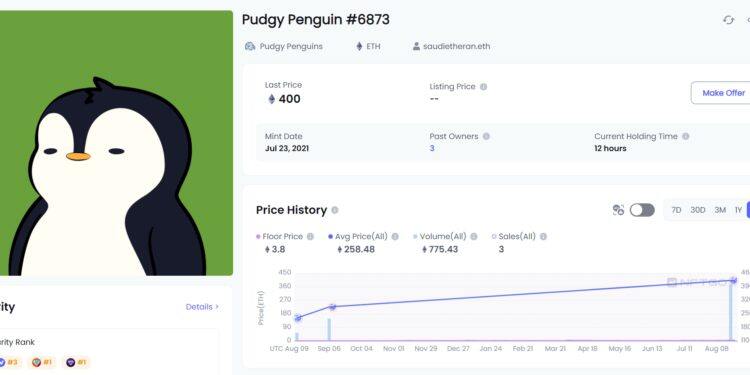The height and width of the screenshot is (375, 750).
Task: Select the 30D time range tab
Action: (698, 210)
